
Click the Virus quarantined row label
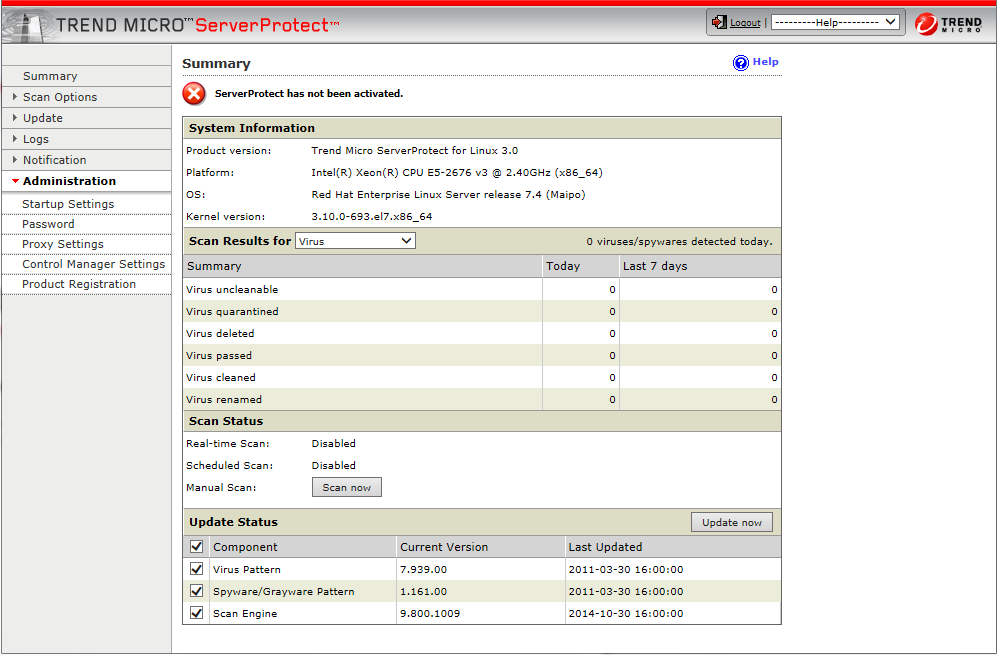pyautogui.click(x=232, y=312)
